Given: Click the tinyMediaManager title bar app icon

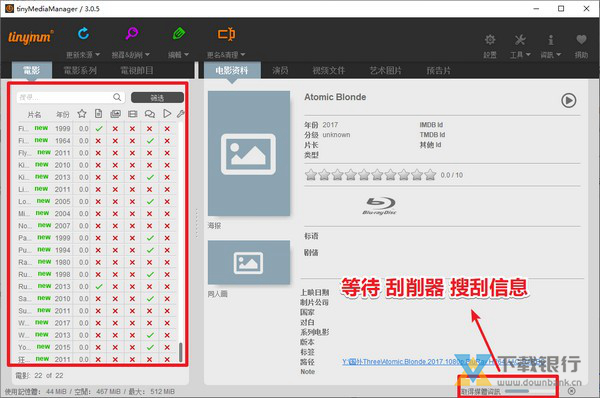Looking at the screenshot, I should 9,8.
